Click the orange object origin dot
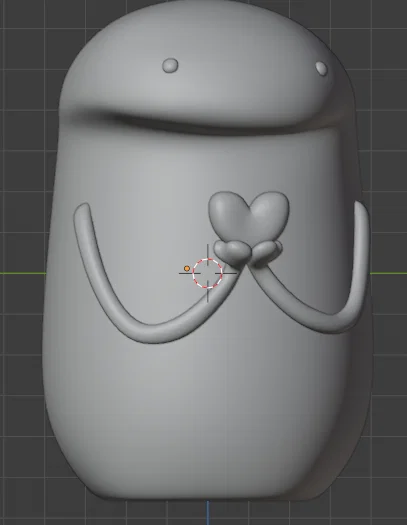 click(187, 269)
